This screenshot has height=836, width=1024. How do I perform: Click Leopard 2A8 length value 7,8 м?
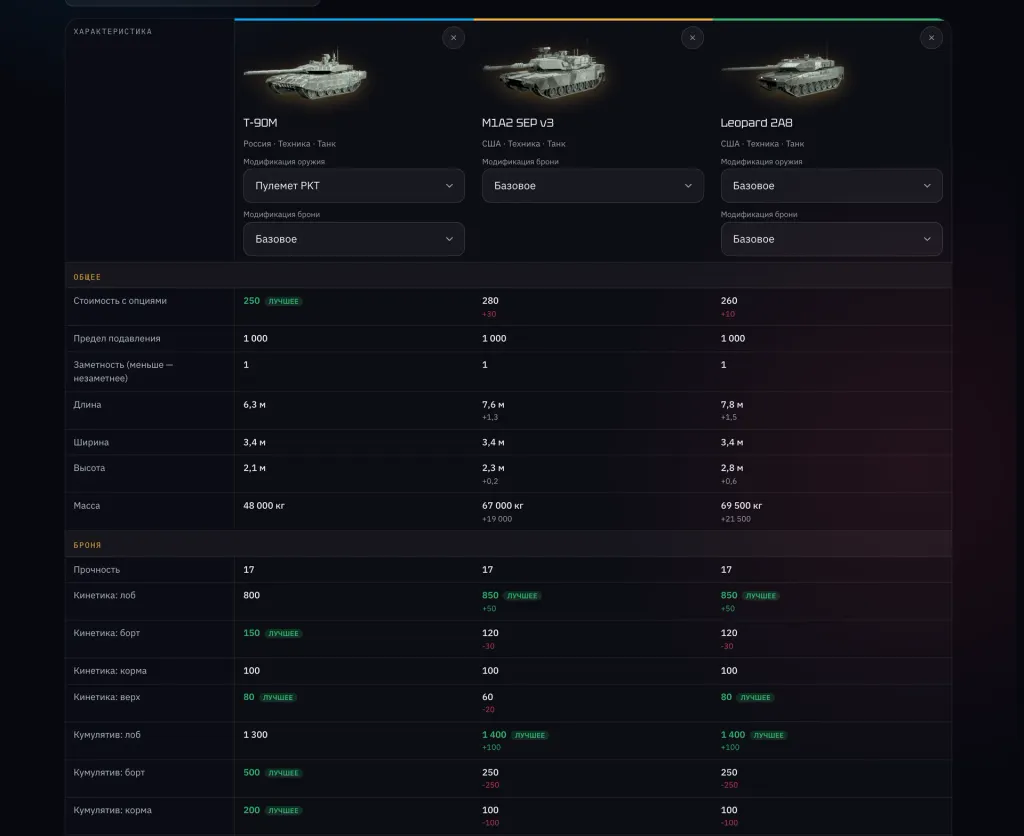click(x=732, y=404)
